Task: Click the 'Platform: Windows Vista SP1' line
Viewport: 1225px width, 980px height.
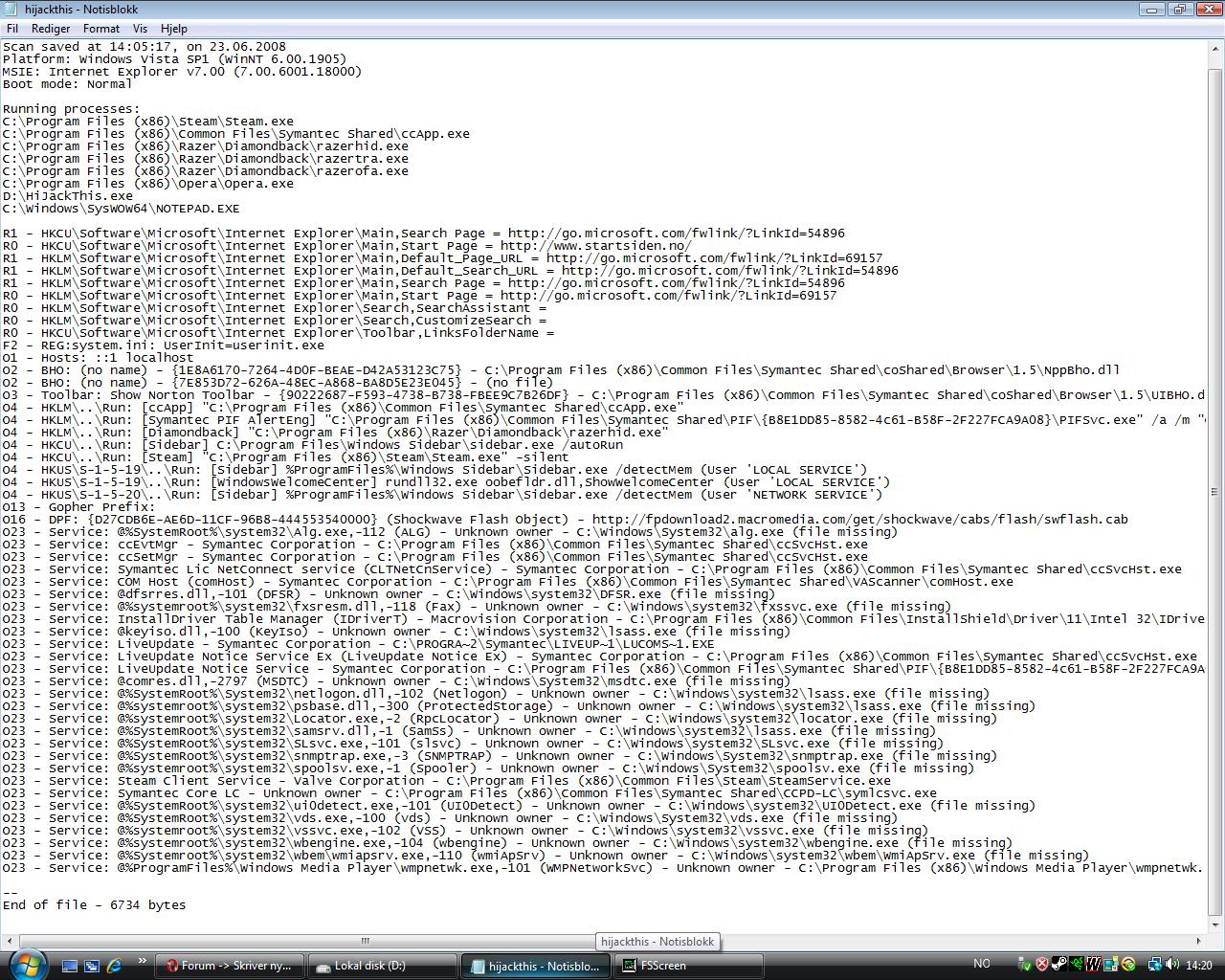Action: tap(174, 58)
